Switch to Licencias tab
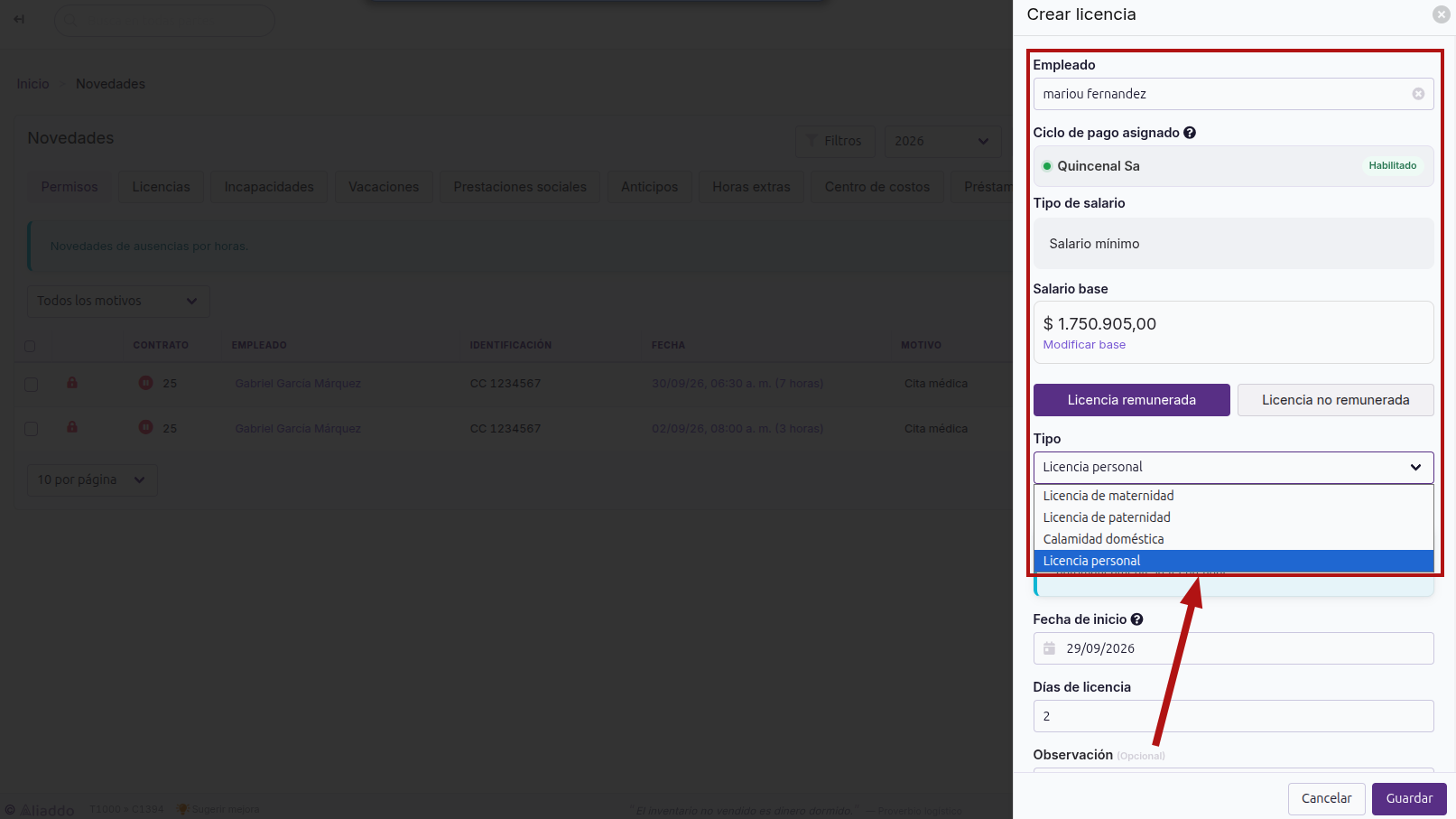Viewport: 1456px width, 819px height. [x=162, y=187]
